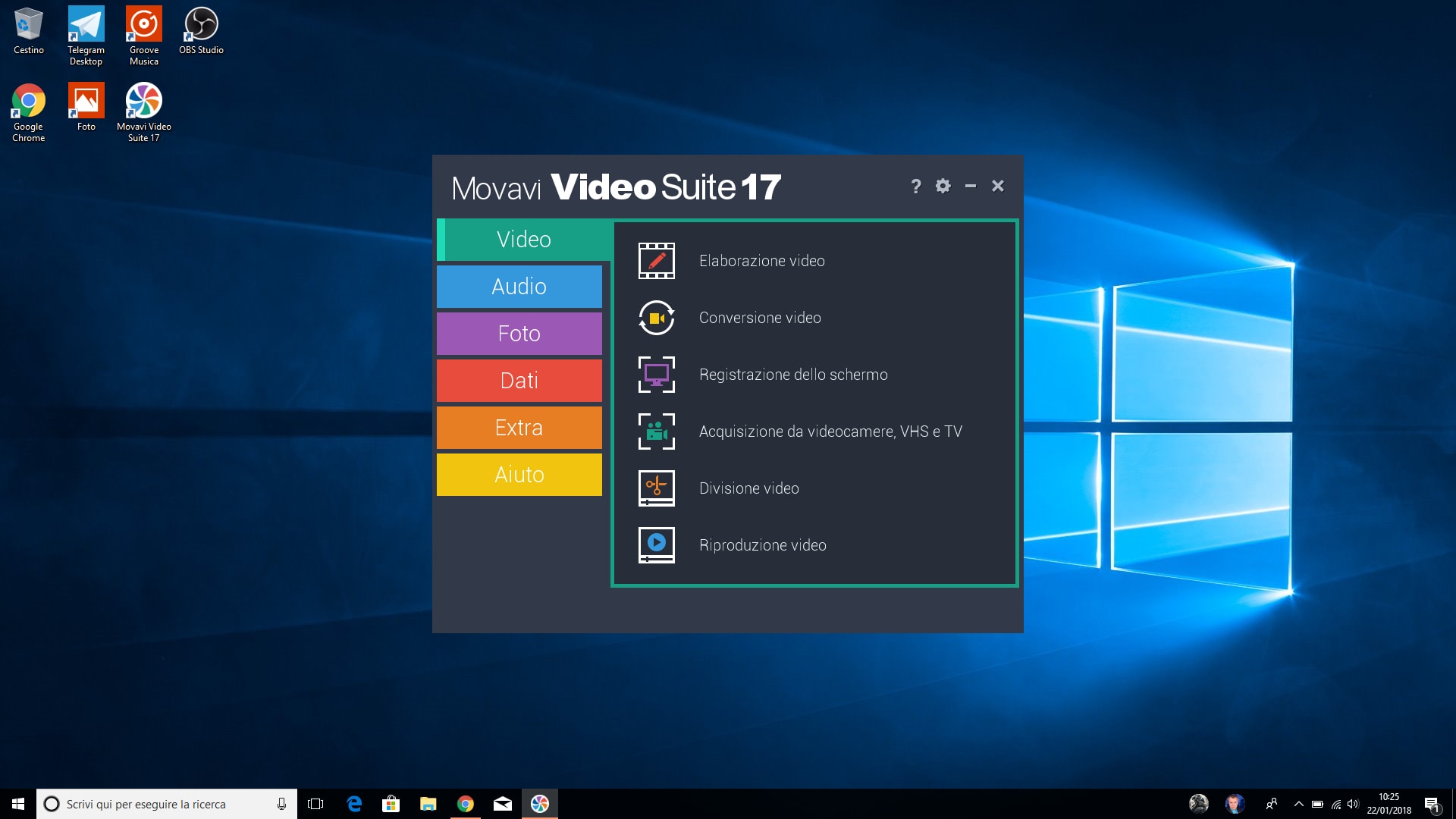
Task: Launch the Conversione video converter icon
Action: click(x=657, y=318)
